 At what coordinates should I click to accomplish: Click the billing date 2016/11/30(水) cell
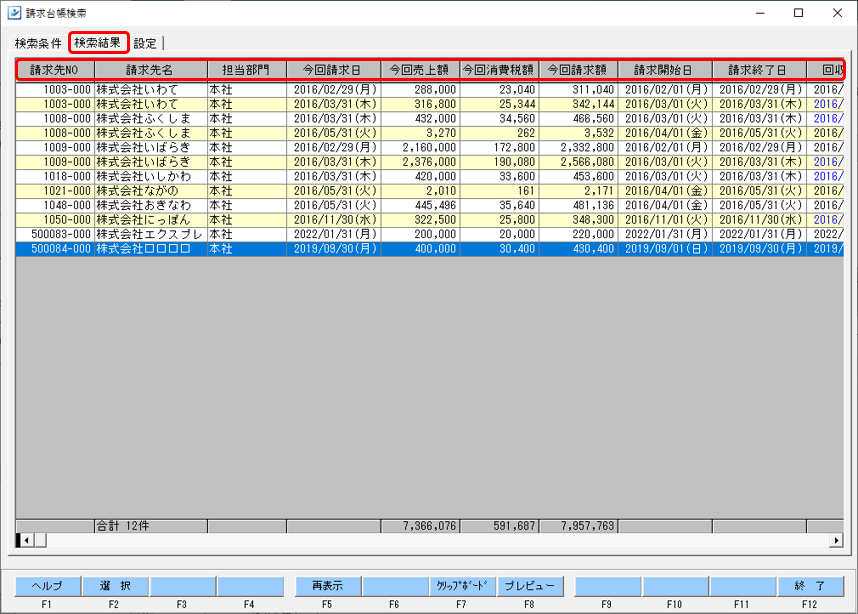click(x=333, y=220)
